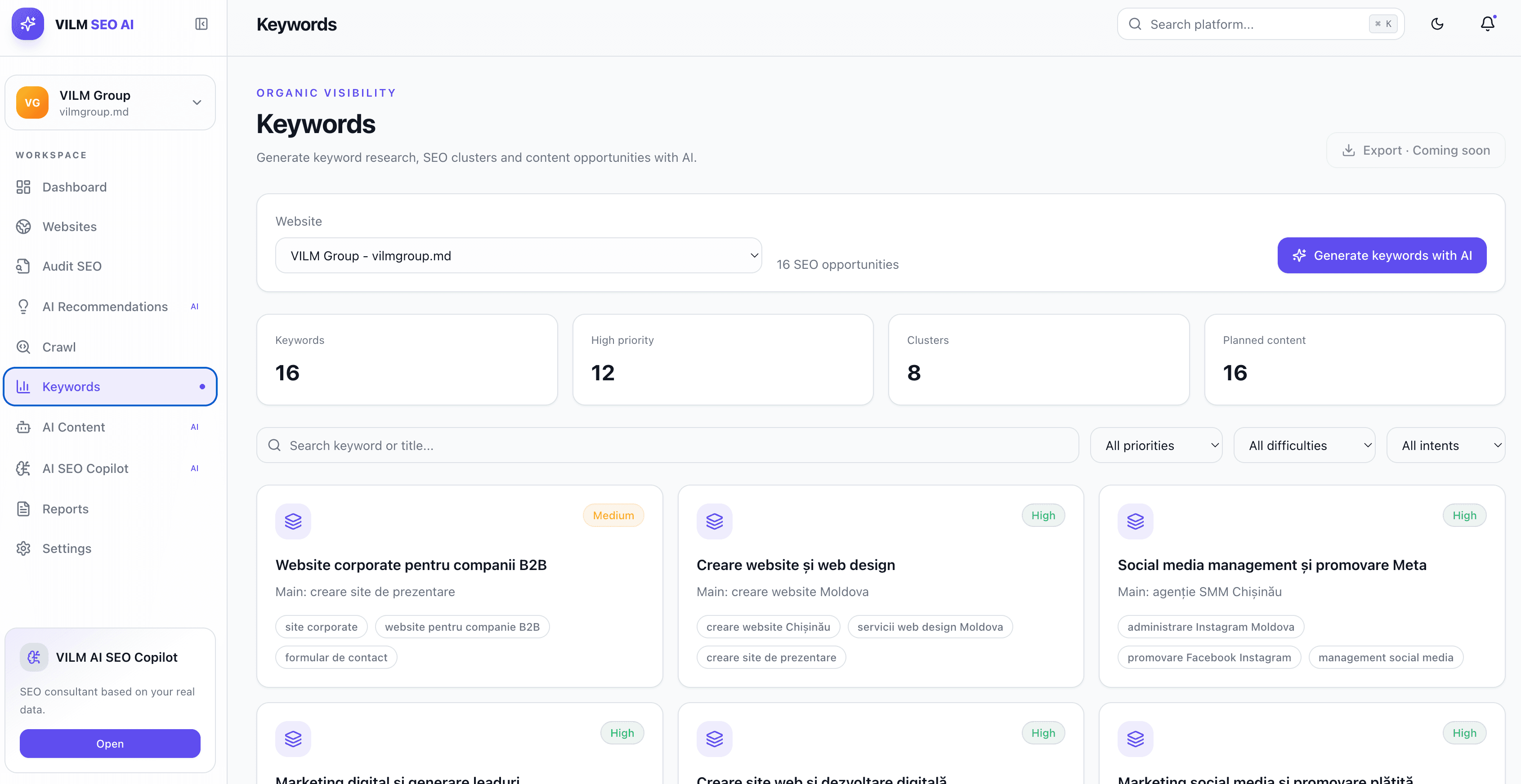
Task: Click the keyword search magnifier icon
Action: [274, 446]
